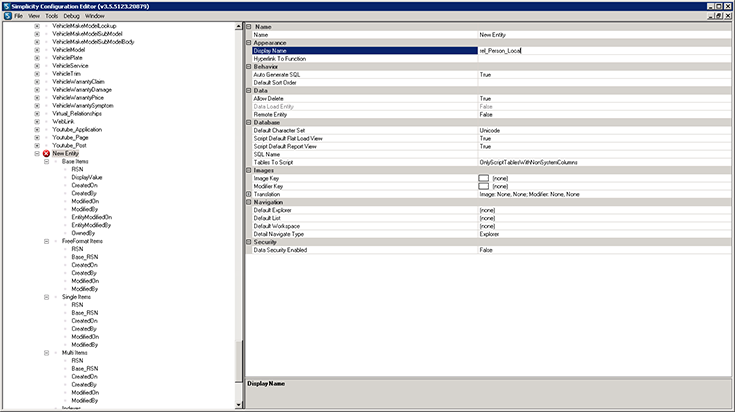This screenshot has height=412, width=735.
Task: Click the tree panel scrollbar thumb
Action: (239, 363)
